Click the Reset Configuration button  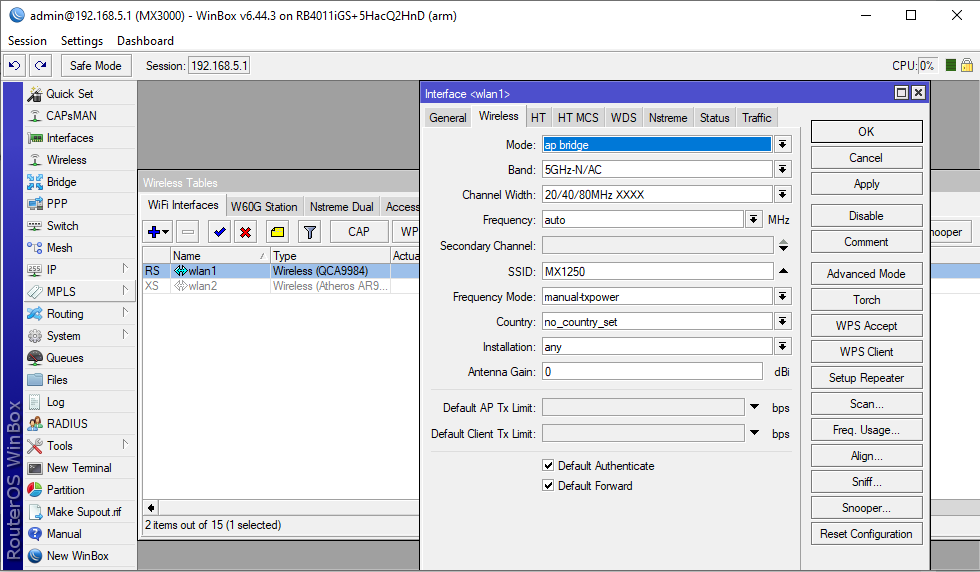click(x=866, y=534)
